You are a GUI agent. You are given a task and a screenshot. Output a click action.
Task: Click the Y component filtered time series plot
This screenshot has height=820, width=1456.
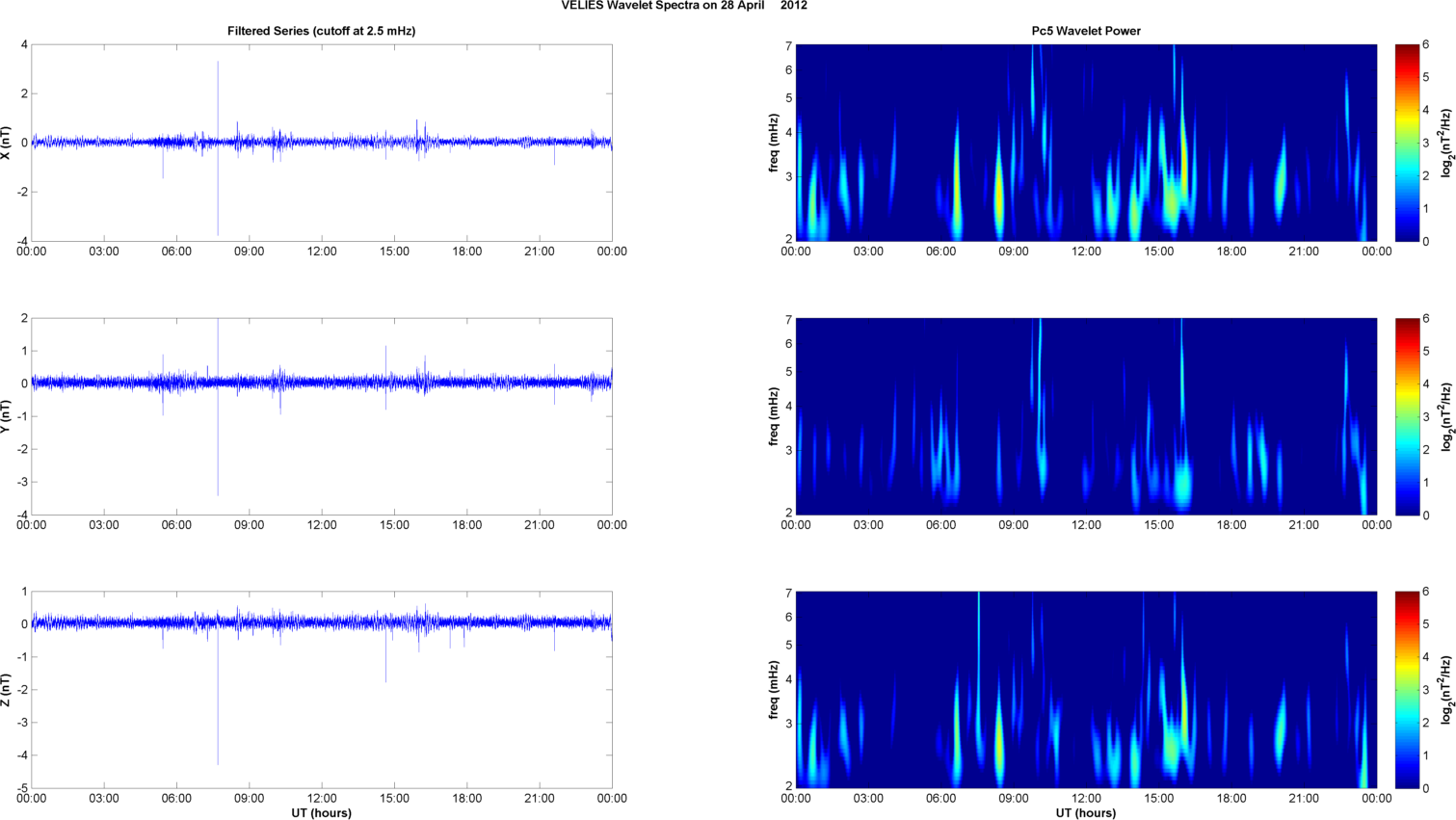point(322,416)
